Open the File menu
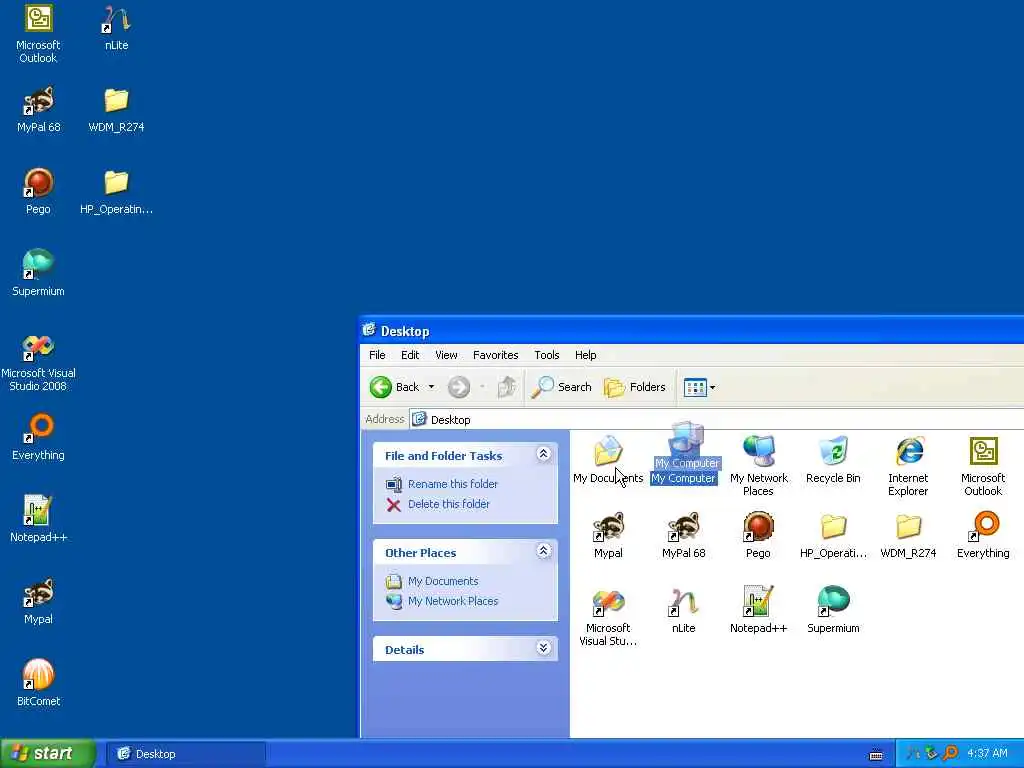The width and height of the screenshot is (1024, 768). pyautogui.click(x=377, y=355)
